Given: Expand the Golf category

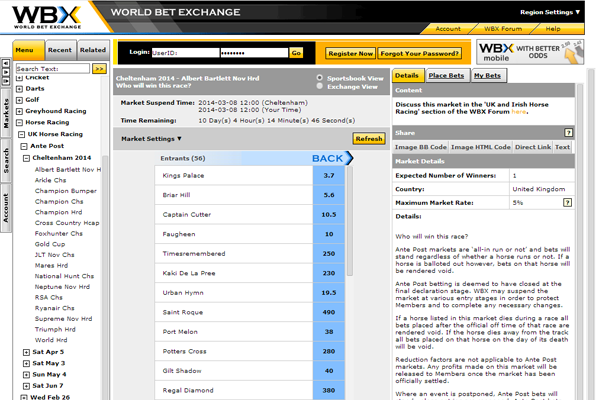Looking at the screenshot, I should coord(19,100).
